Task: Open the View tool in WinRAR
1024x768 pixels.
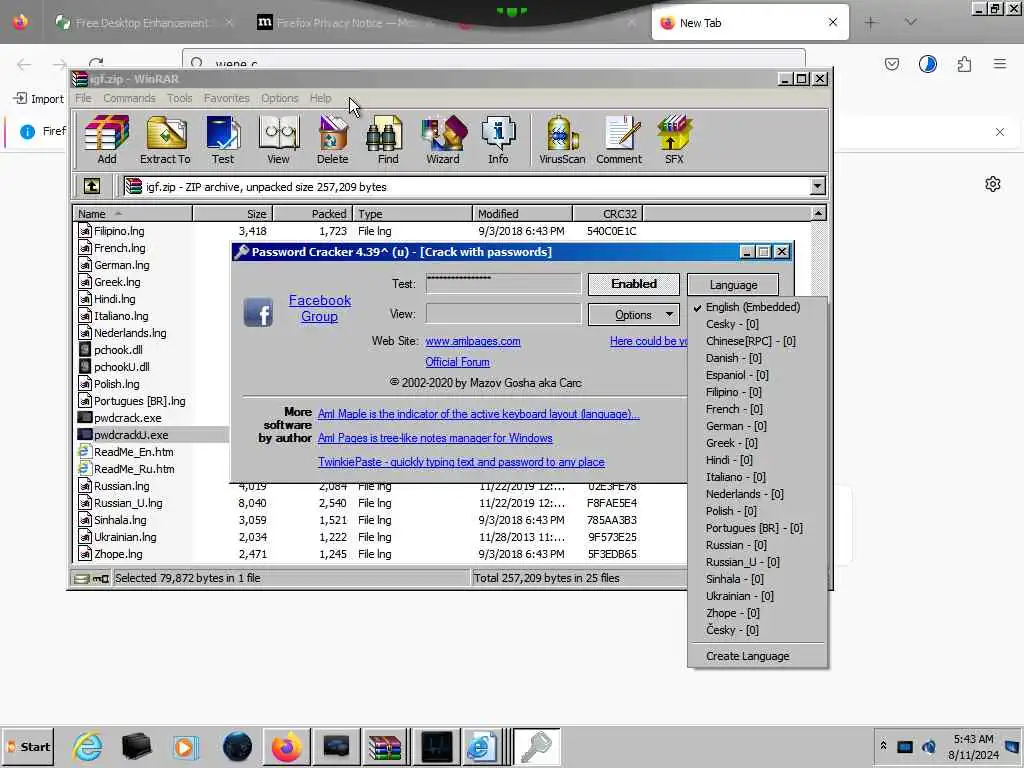Action: 278,139
